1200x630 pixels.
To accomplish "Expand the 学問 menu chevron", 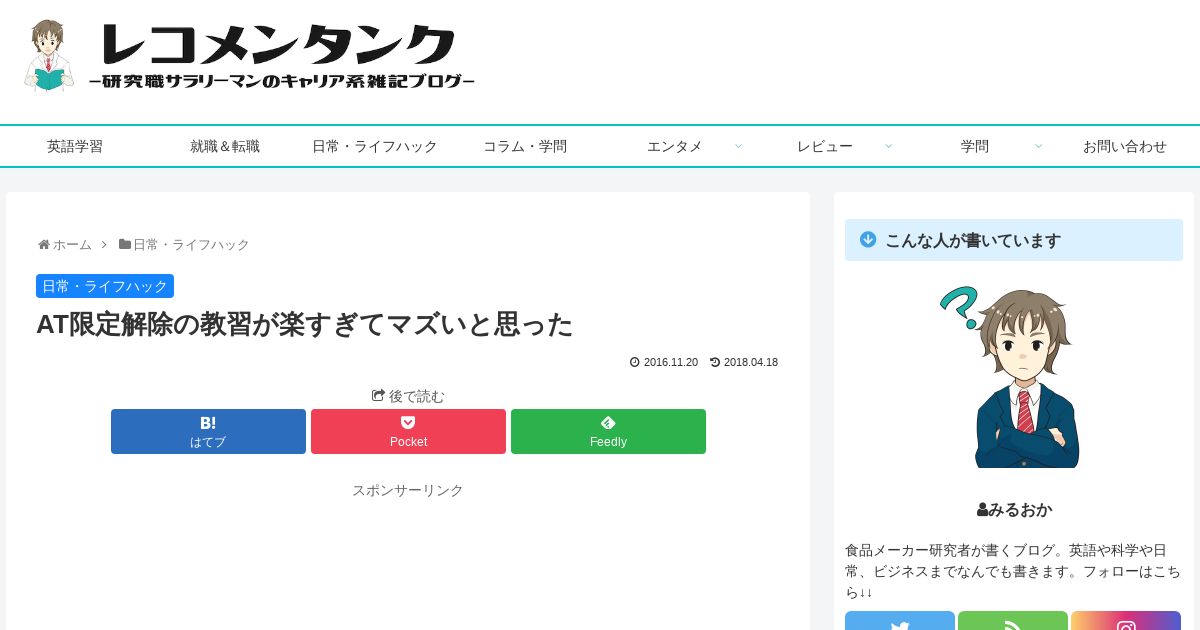I will click(1038, 146).
